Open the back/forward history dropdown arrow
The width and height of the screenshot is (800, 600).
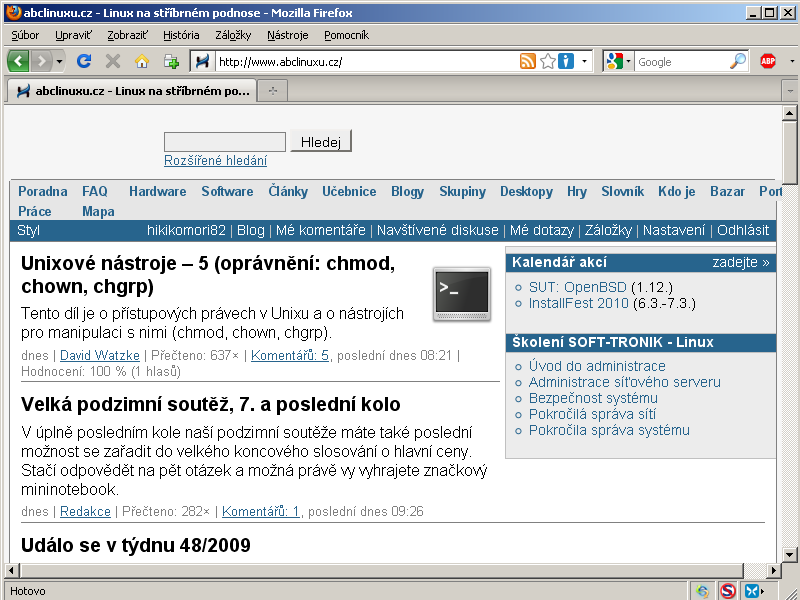tap(59, 62)
